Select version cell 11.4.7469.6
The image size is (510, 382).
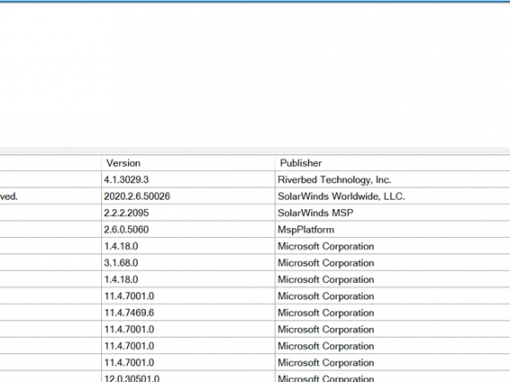(188, 313)
